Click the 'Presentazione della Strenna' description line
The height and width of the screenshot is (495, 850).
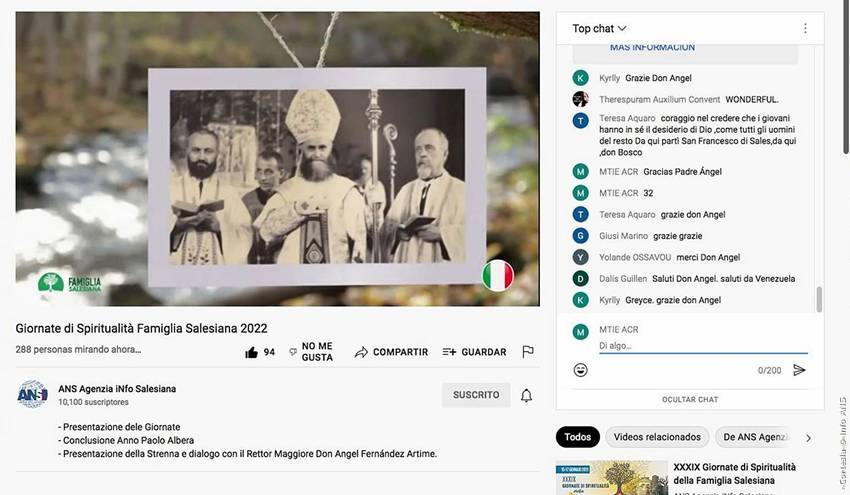(247, 454)
